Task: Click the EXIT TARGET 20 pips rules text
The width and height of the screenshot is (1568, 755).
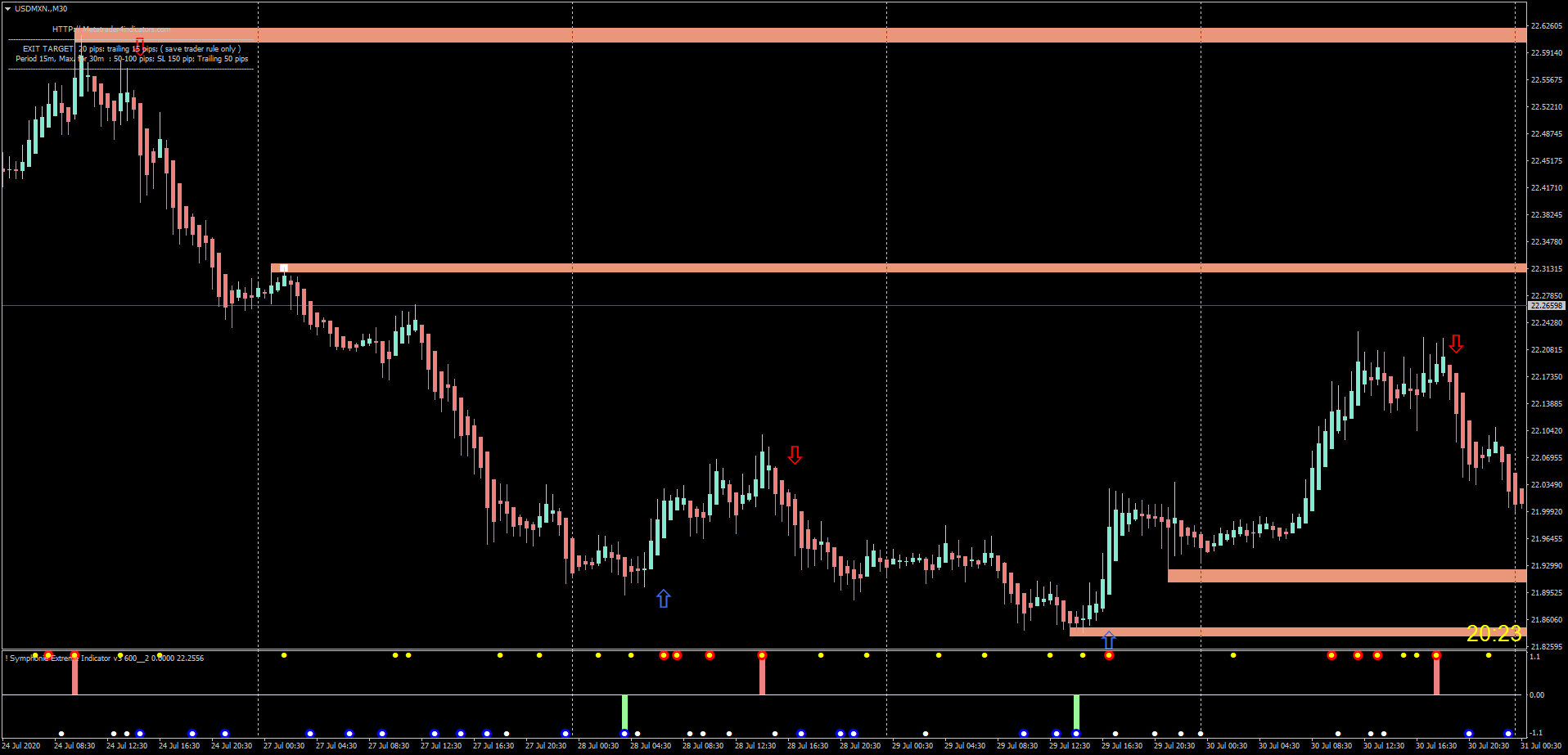Action: 131,48
